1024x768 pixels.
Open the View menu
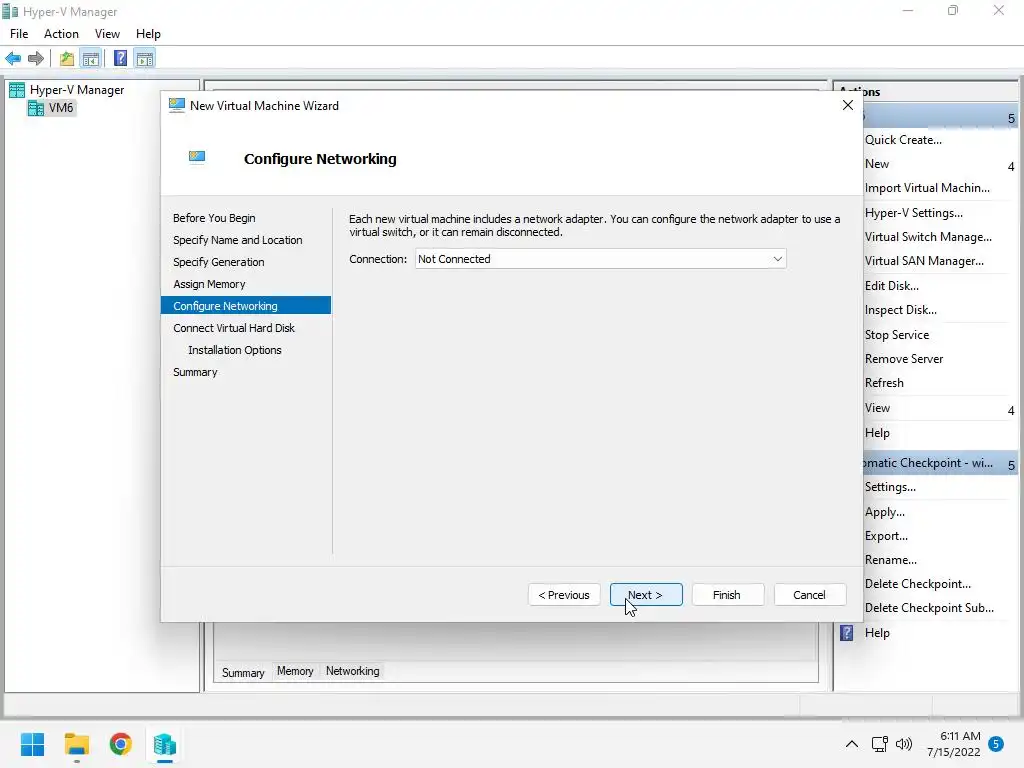coord(107,34)
